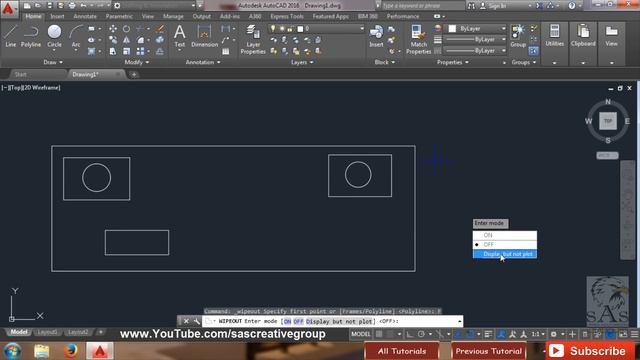
Task: Open the lineweight ByLayer dropdown
Action: 476,40
